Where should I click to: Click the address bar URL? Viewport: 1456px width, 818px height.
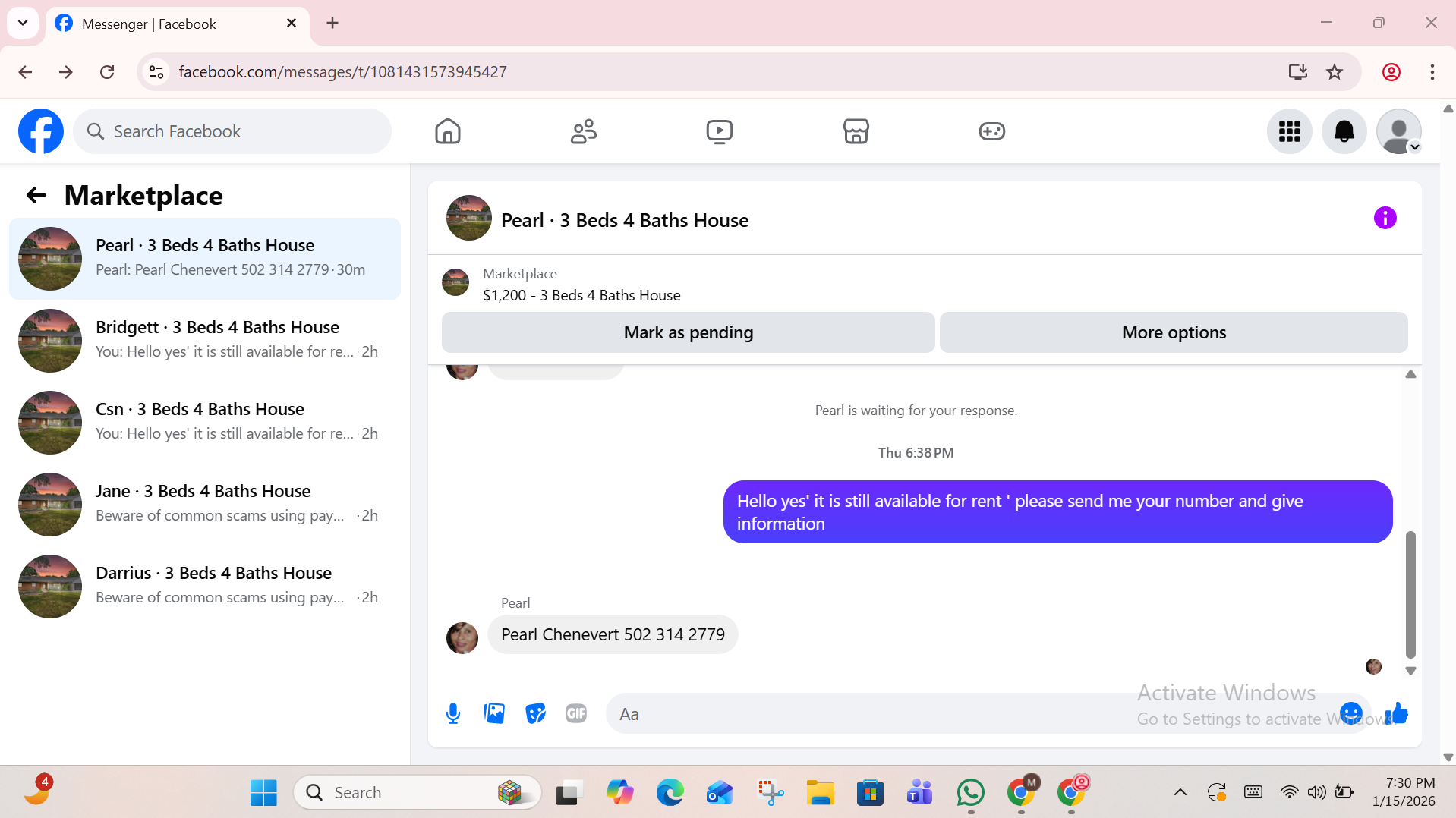(342, 72)
